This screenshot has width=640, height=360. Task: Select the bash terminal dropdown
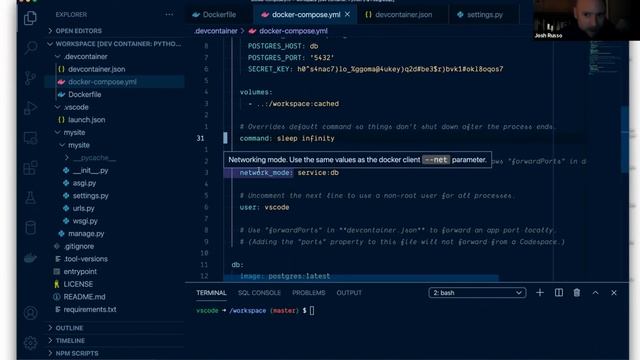477,293
